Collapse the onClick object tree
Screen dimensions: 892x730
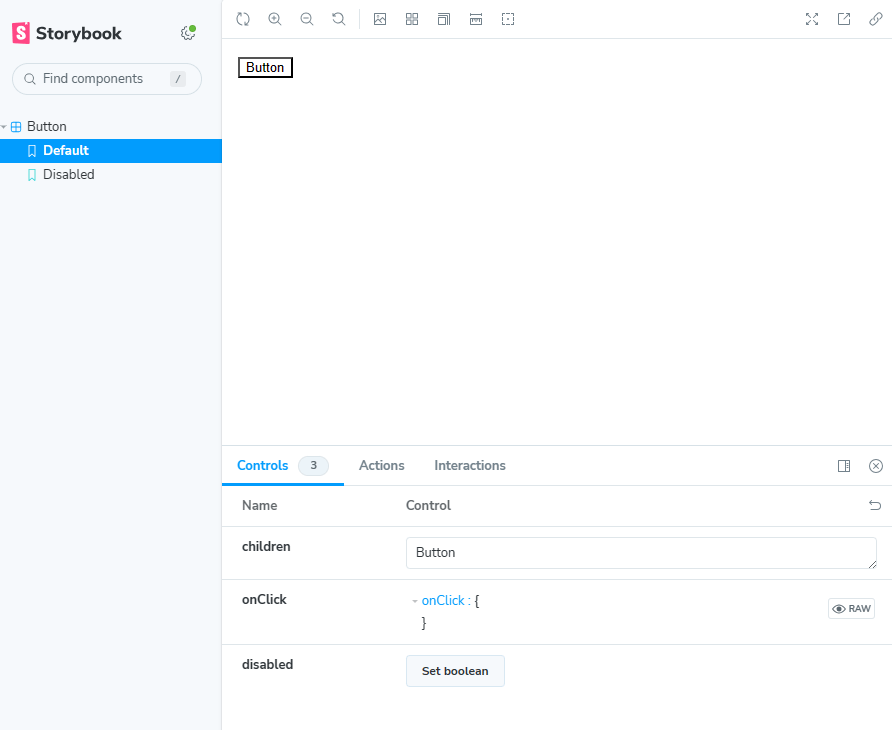[x=415, y=601]
